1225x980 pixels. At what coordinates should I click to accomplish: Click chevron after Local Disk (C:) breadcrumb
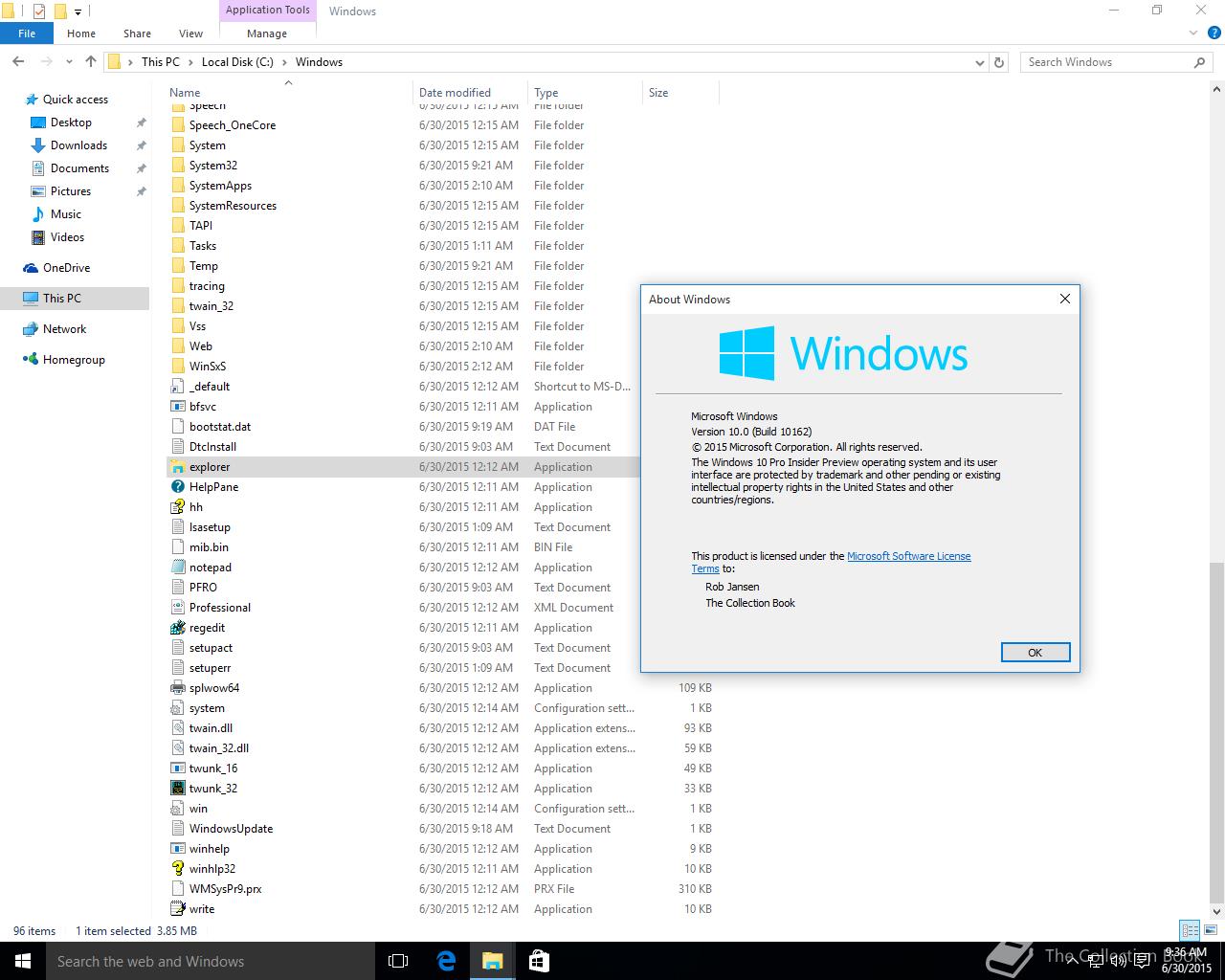[x=284, y=62]
